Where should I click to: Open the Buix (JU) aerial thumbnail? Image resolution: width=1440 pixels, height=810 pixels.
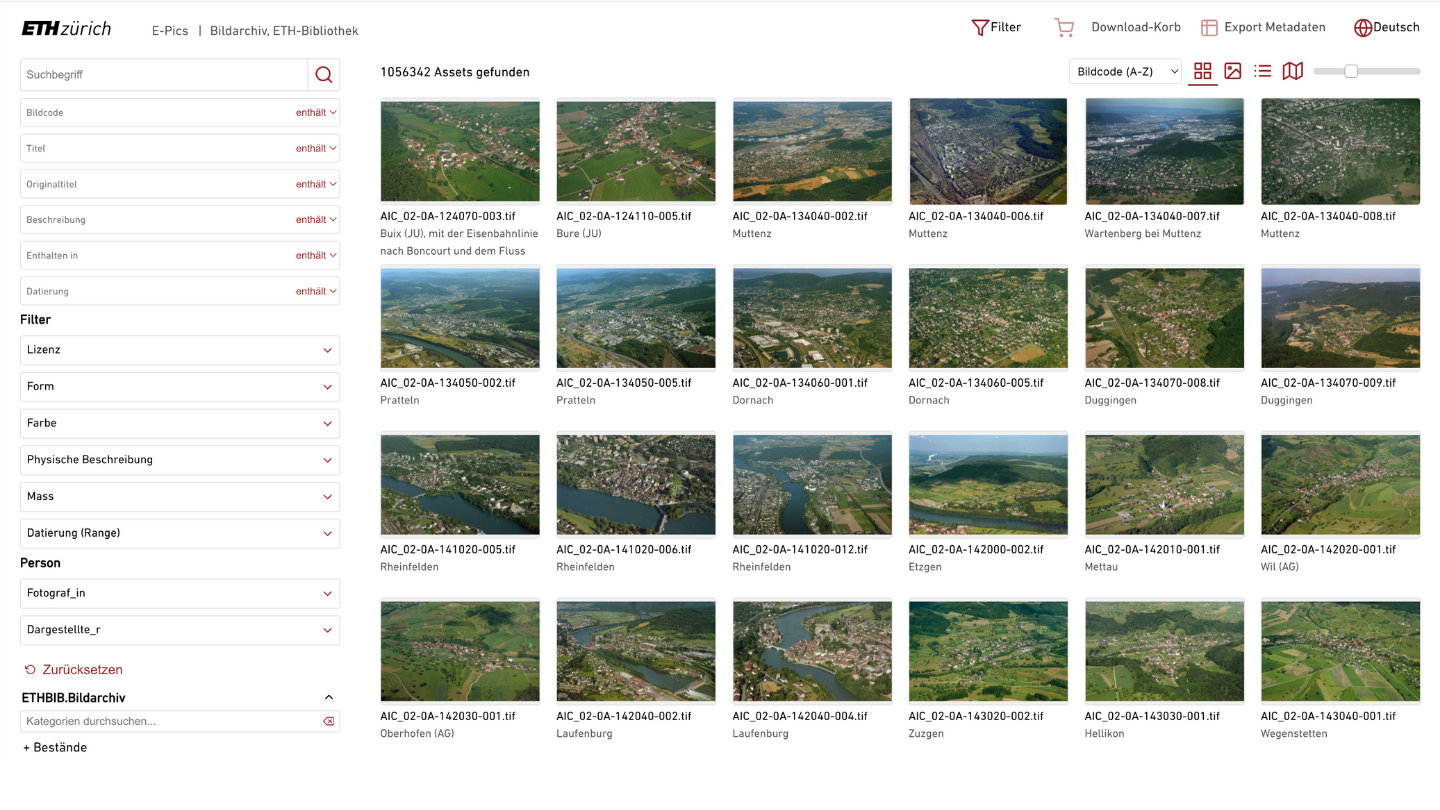[460, 151]
